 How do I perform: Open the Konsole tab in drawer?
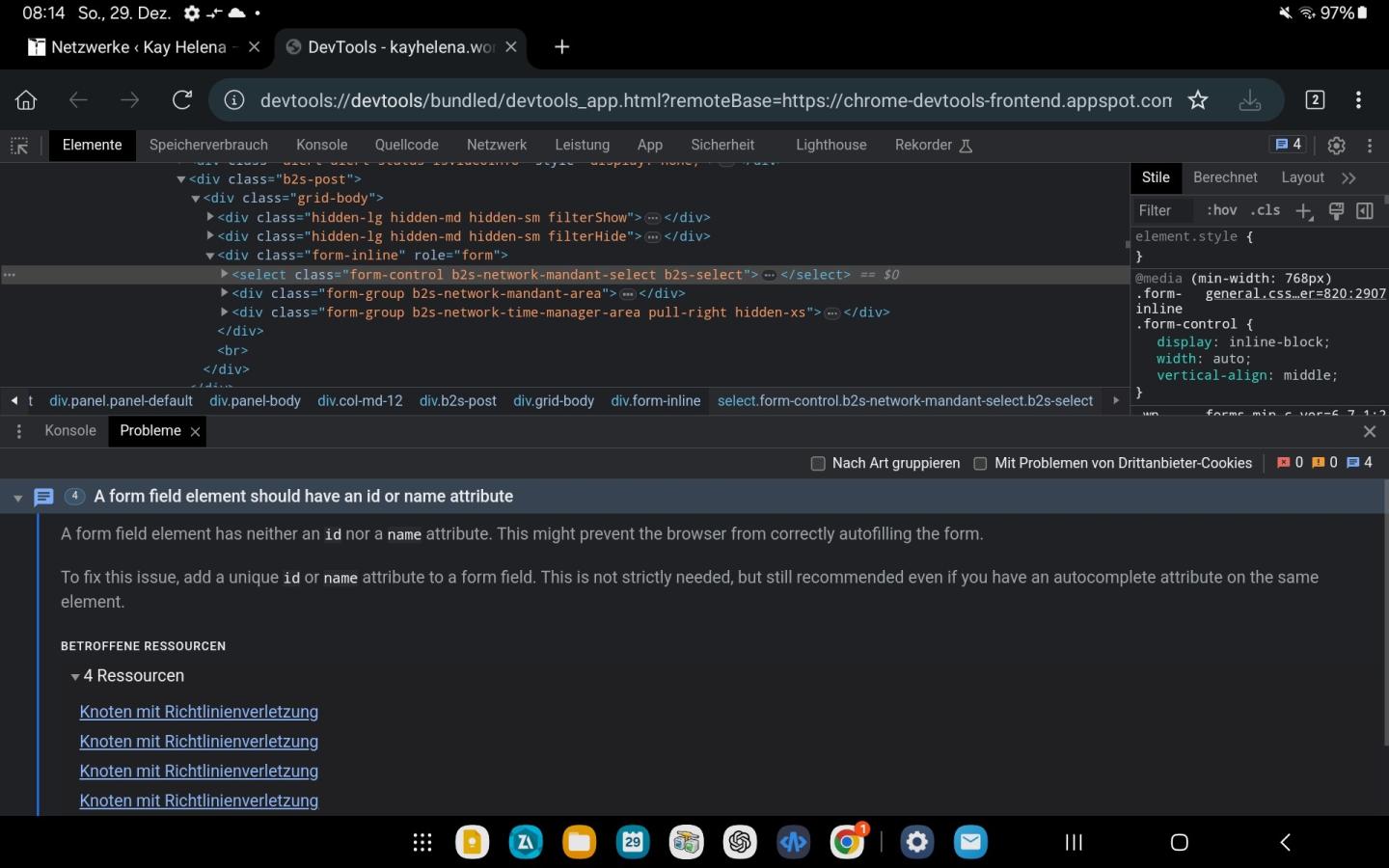coord(70,431)
